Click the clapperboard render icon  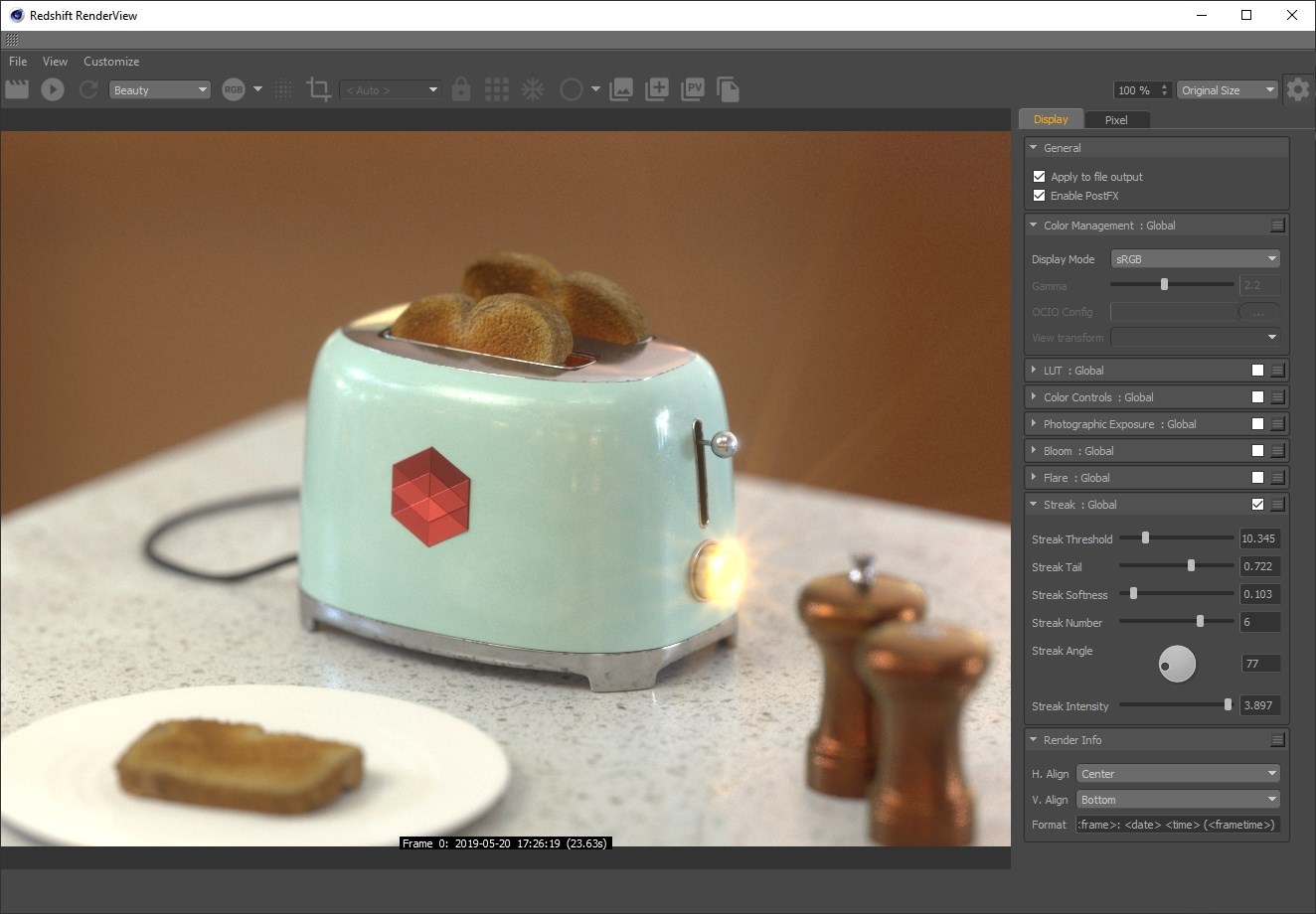point(17,89)
